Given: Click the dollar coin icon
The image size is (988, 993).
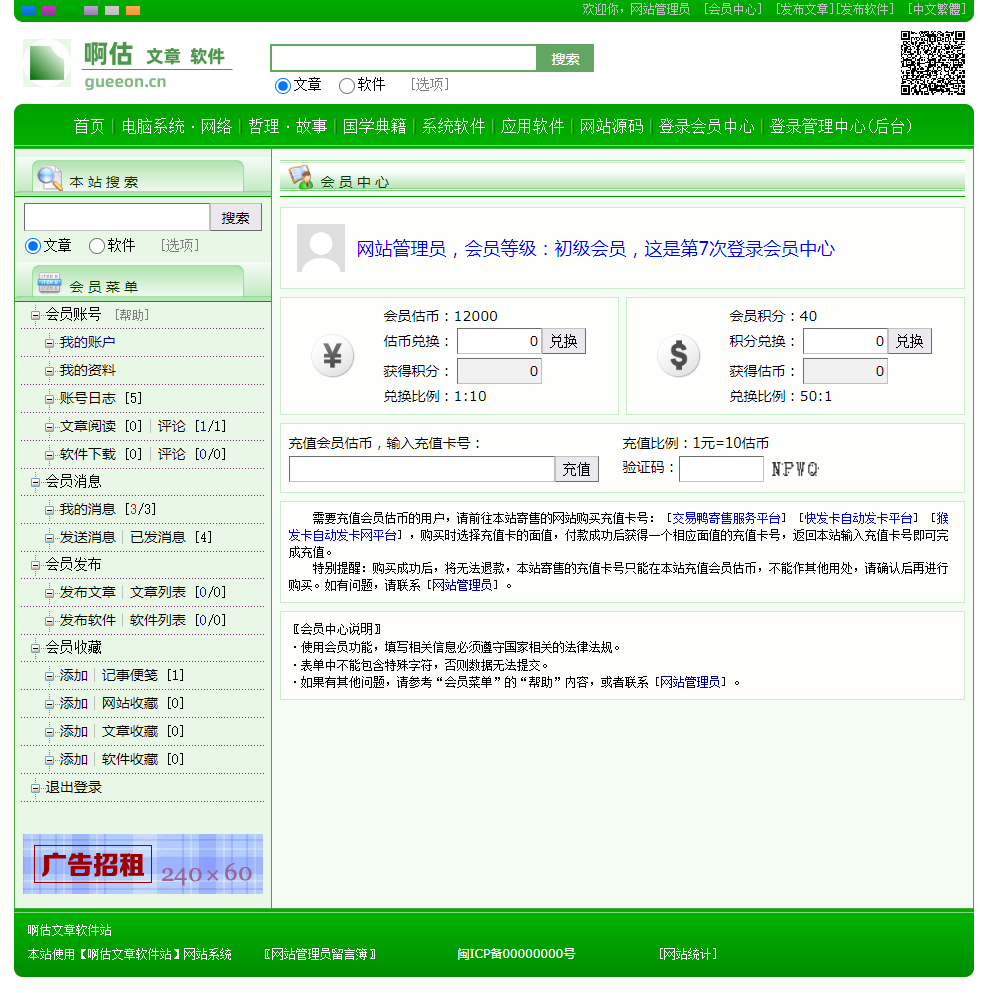Looking at the screenshot, I should 678,356.
